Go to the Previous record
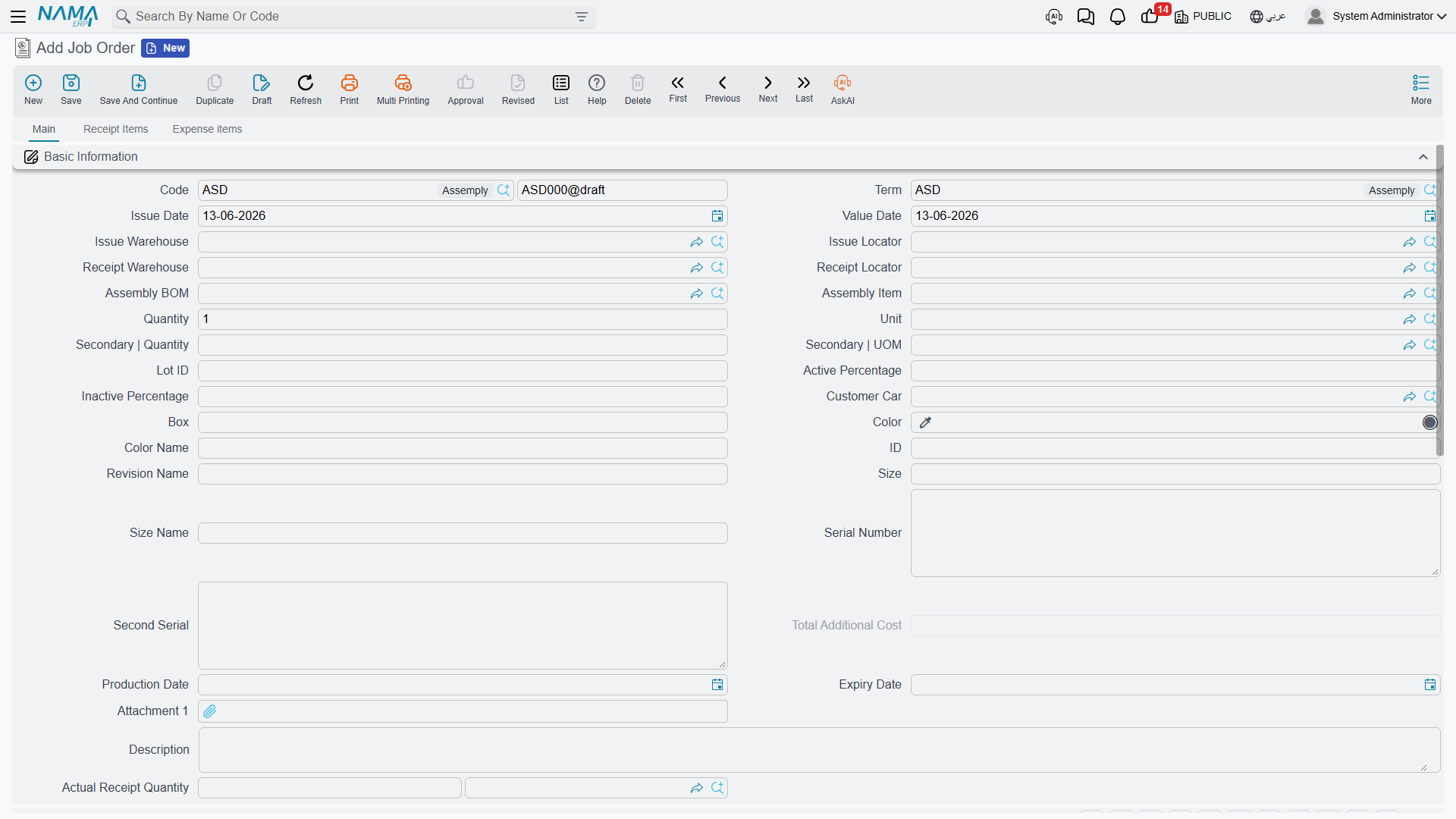Viewport: 1456px width, 819px height. (x=723, y=89)
